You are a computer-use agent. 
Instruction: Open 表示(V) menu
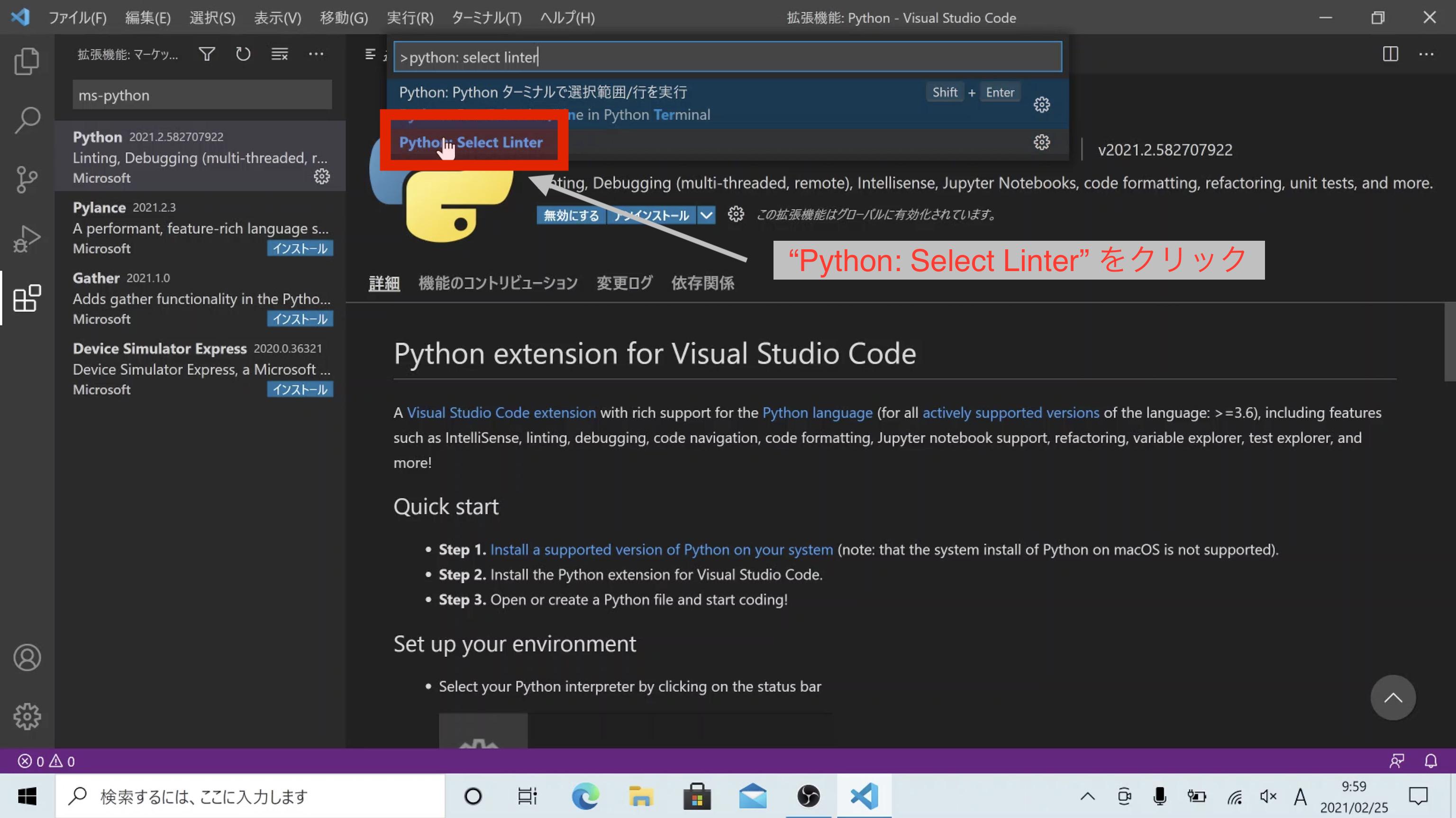pyautogui.click(x=278, y=18)
